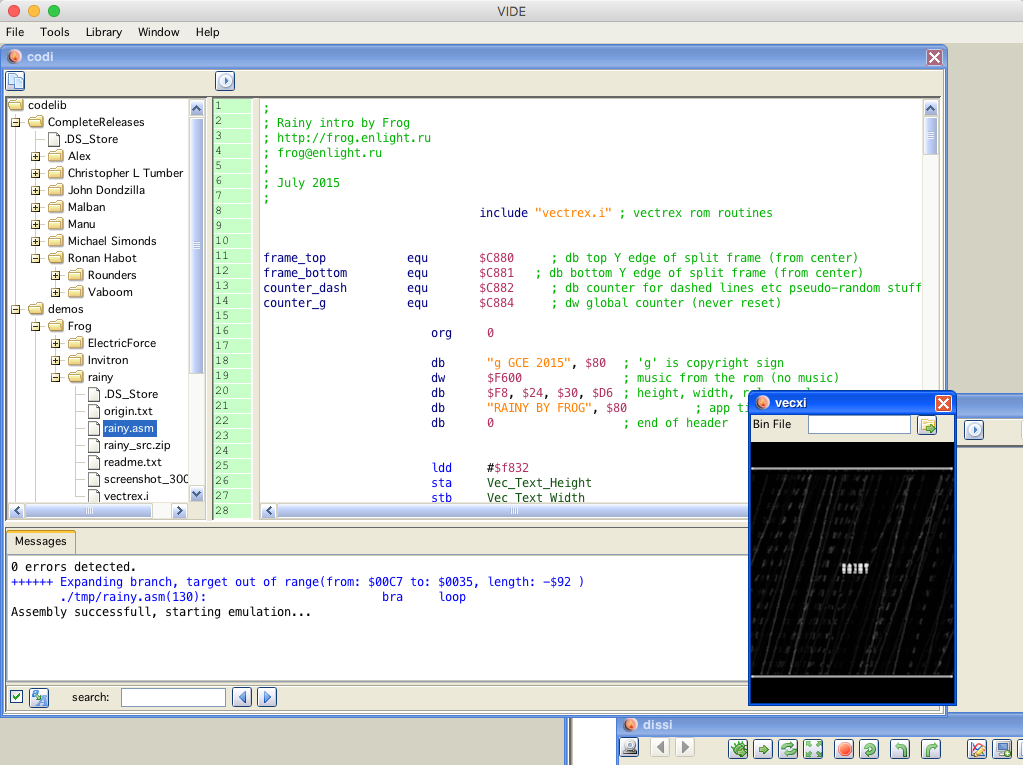Toggle the checkbox in the messages search bar
Screen dimensions: 1023x765
(17, 697)
